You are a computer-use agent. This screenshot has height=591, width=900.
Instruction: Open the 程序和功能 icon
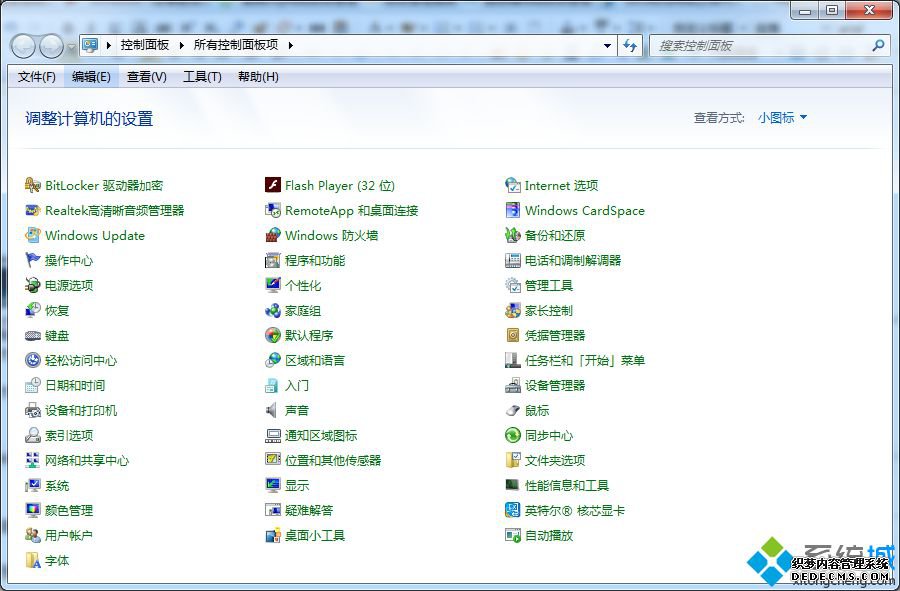273,260
